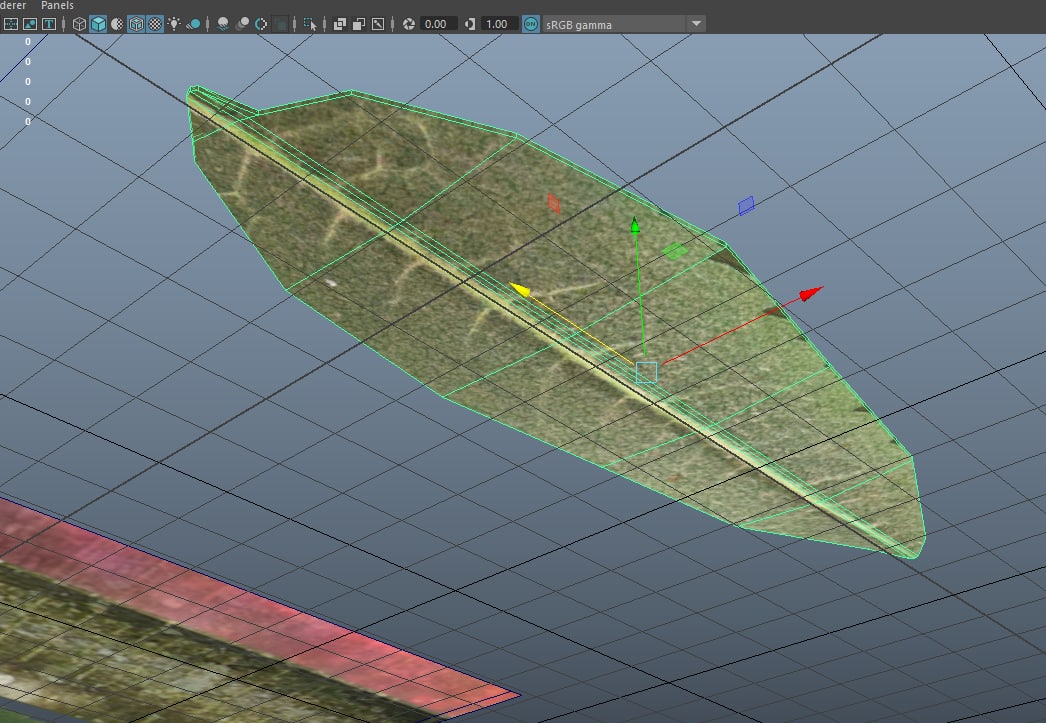Toggle Isolate select icon

(310, 24)
